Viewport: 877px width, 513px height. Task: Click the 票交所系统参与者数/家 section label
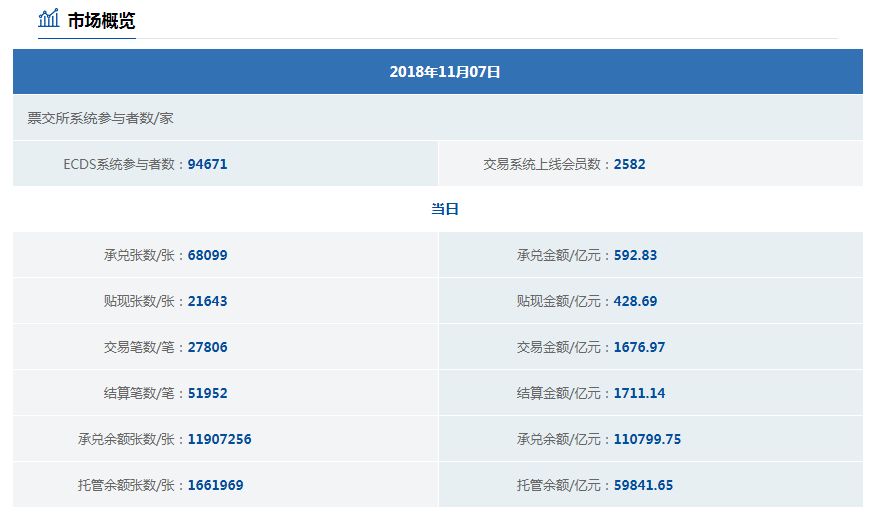[100, 118]
